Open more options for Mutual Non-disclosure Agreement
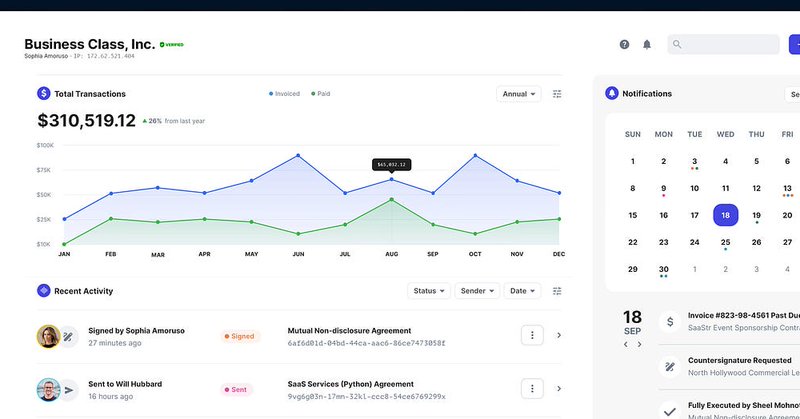The height and width of the screenshot is (419, 800). coord(532,335)
